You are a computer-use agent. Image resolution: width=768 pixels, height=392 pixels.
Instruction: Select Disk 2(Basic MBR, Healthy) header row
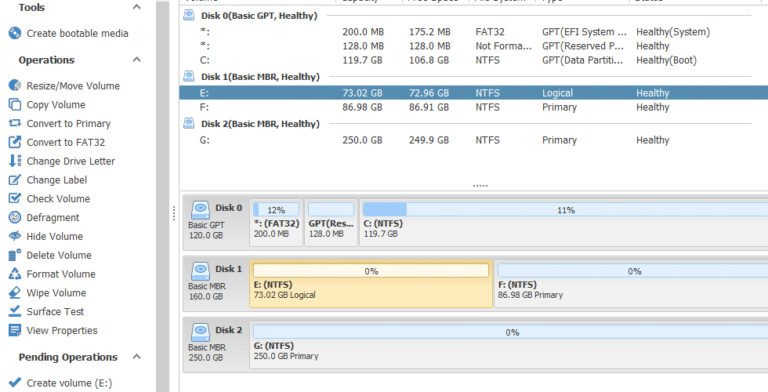click(x=474, y=124)
